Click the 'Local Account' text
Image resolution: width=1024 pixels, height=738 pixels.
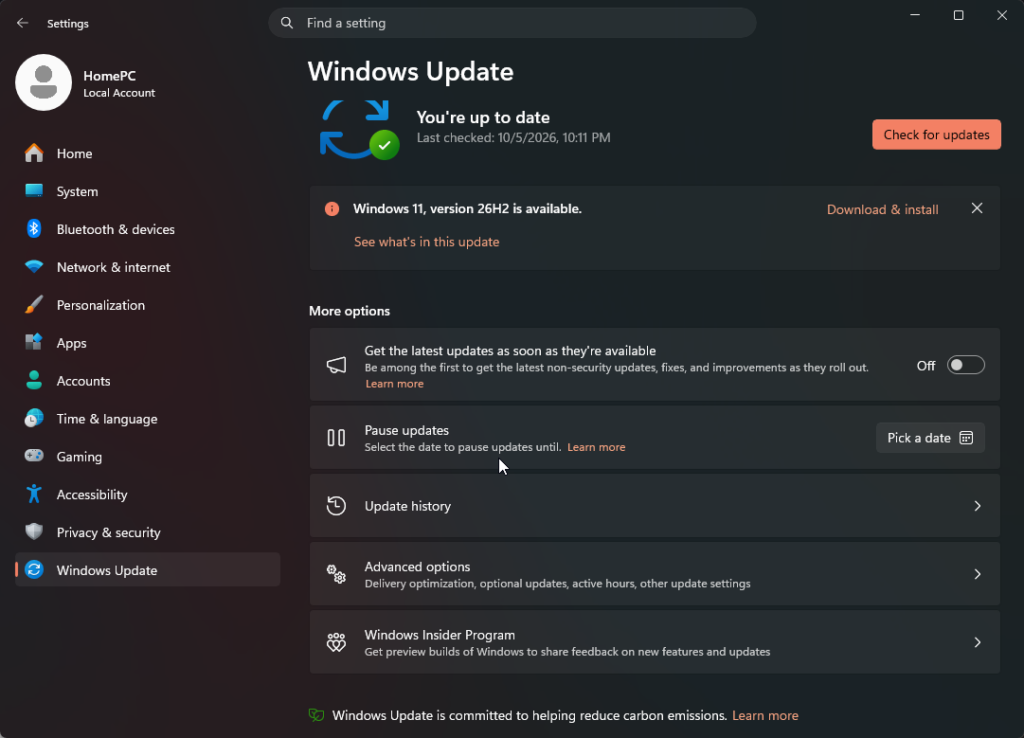(119, 93)
